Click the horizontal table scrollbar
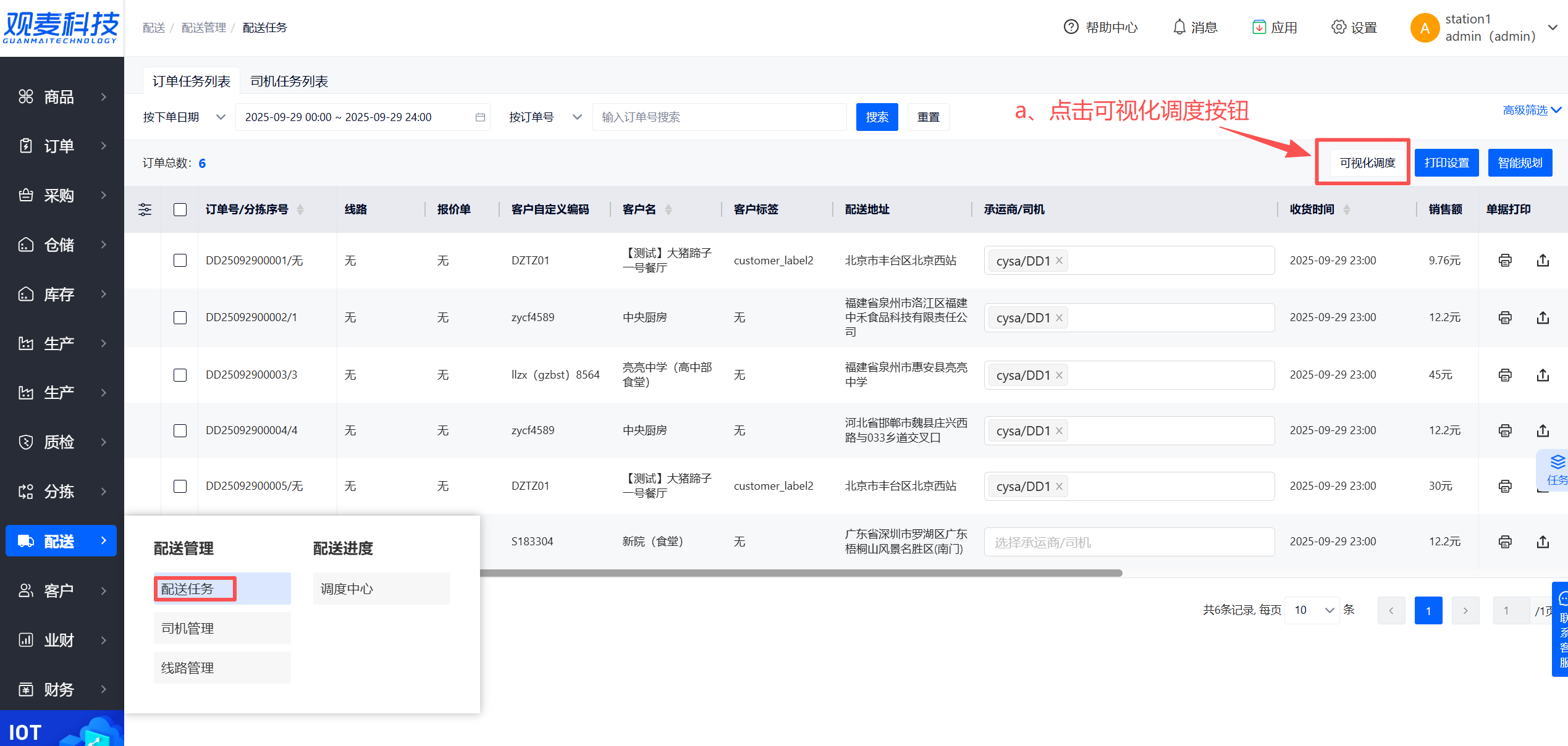The height and width of the screenshot is (746, 1568). click(800, 573)
